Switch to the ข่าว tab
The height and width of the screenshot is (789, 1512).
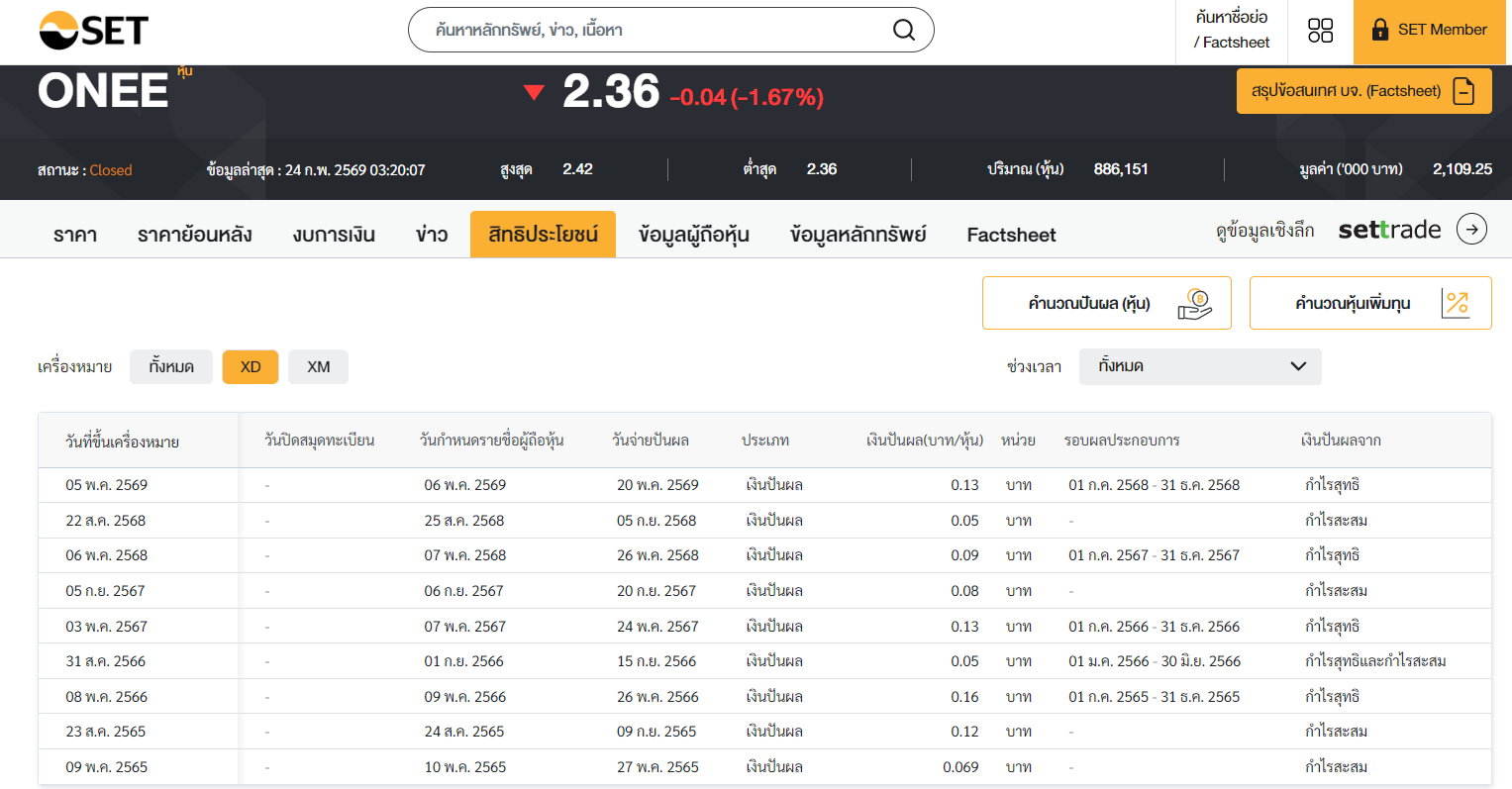click(432, 235)
